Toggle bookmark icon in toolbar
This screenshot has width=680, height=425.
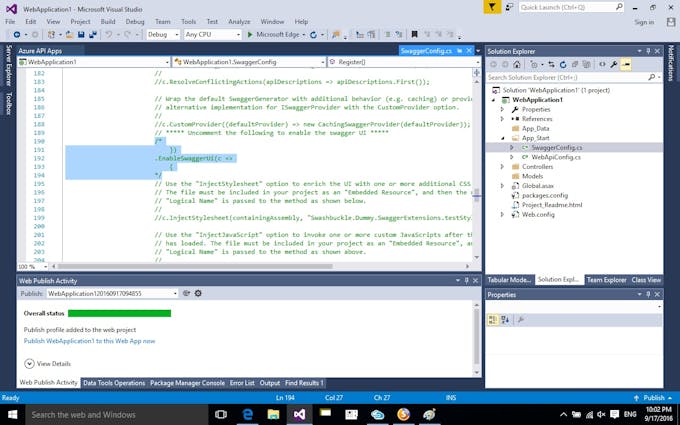(414, 34)
